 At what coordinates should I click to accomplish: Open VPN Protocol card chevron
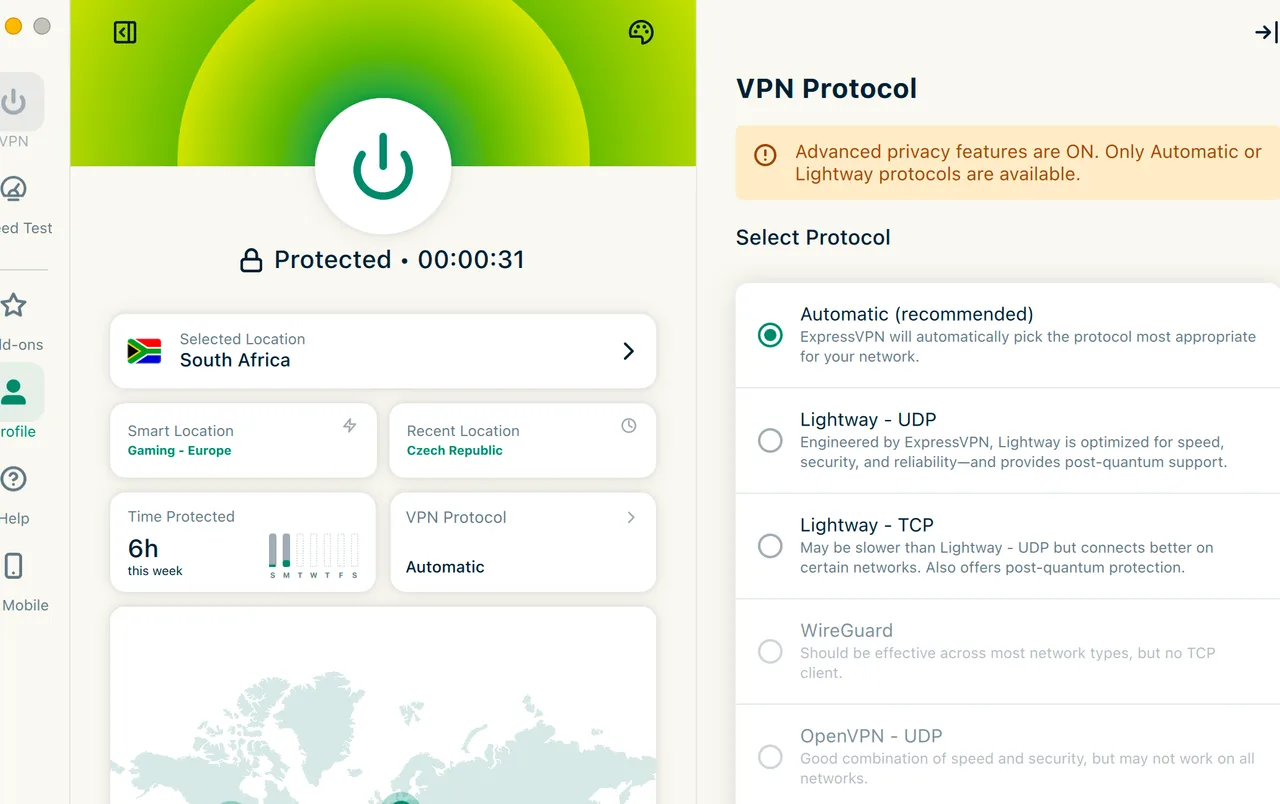tap(631, 517)
